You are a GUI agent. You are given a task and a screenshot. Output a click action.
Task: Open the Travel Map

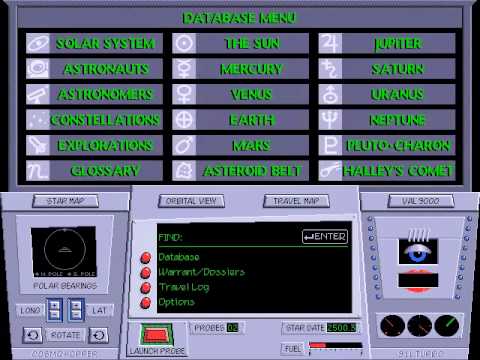pyautogui.click(x=296, y=201)
